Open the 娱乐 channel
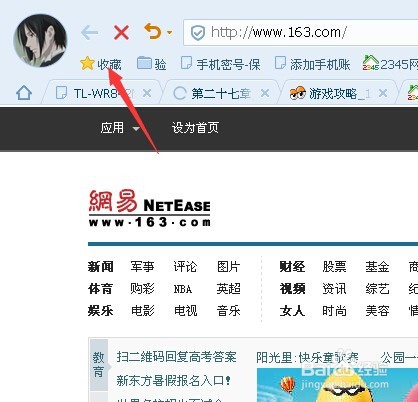 [101, 311]
